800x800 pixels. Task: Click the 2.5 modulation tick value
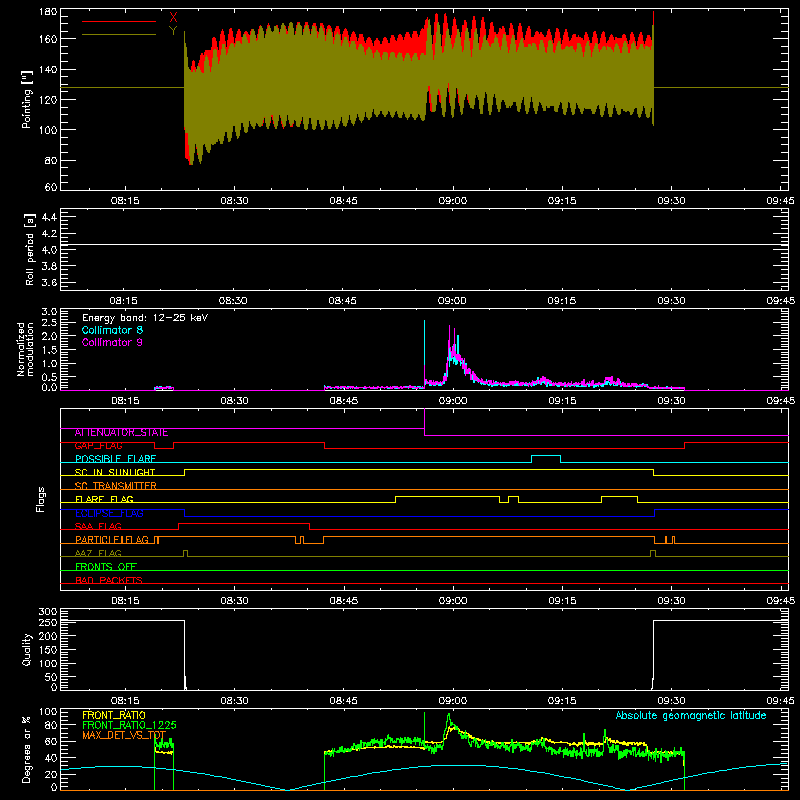coord(49,323)
